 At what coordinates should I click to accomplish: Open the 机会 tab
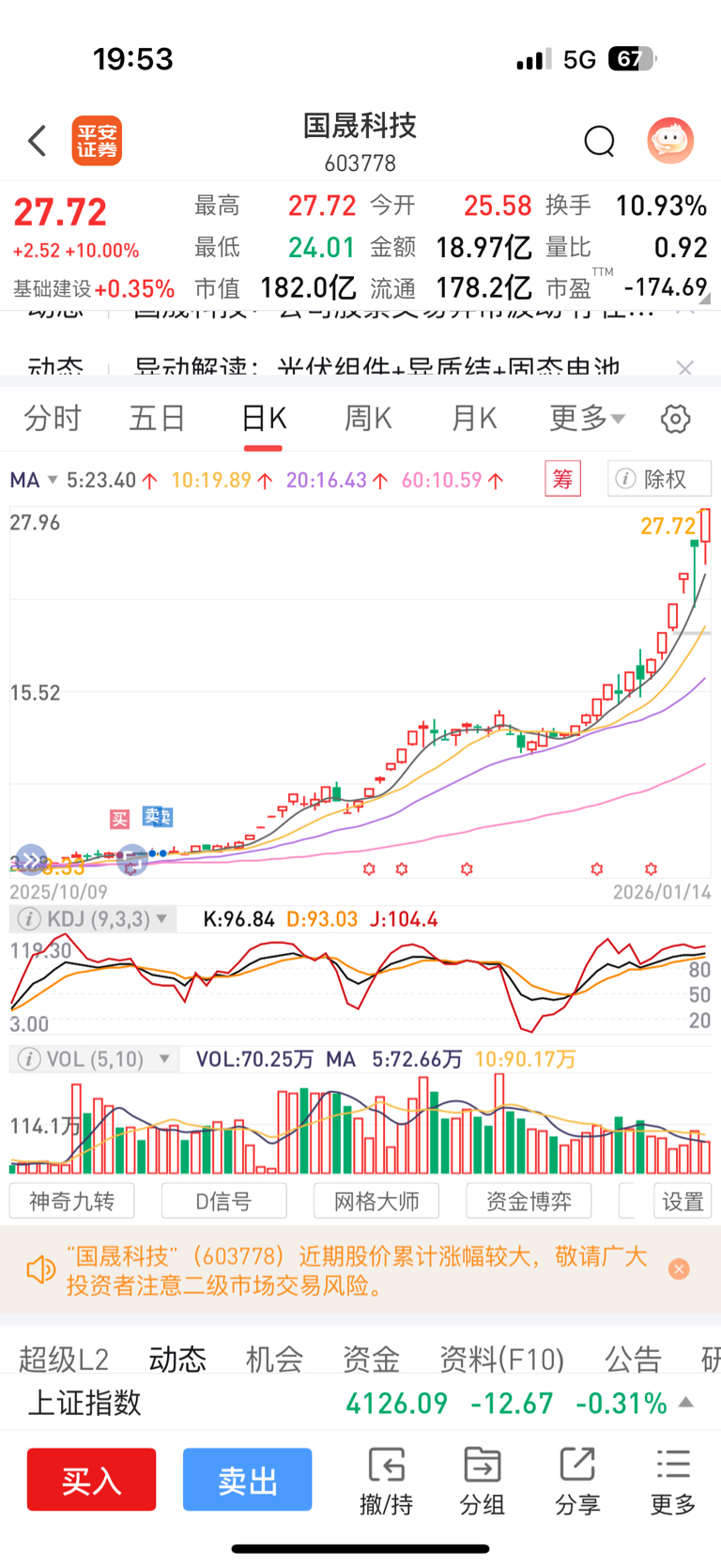coord(274,1359)
